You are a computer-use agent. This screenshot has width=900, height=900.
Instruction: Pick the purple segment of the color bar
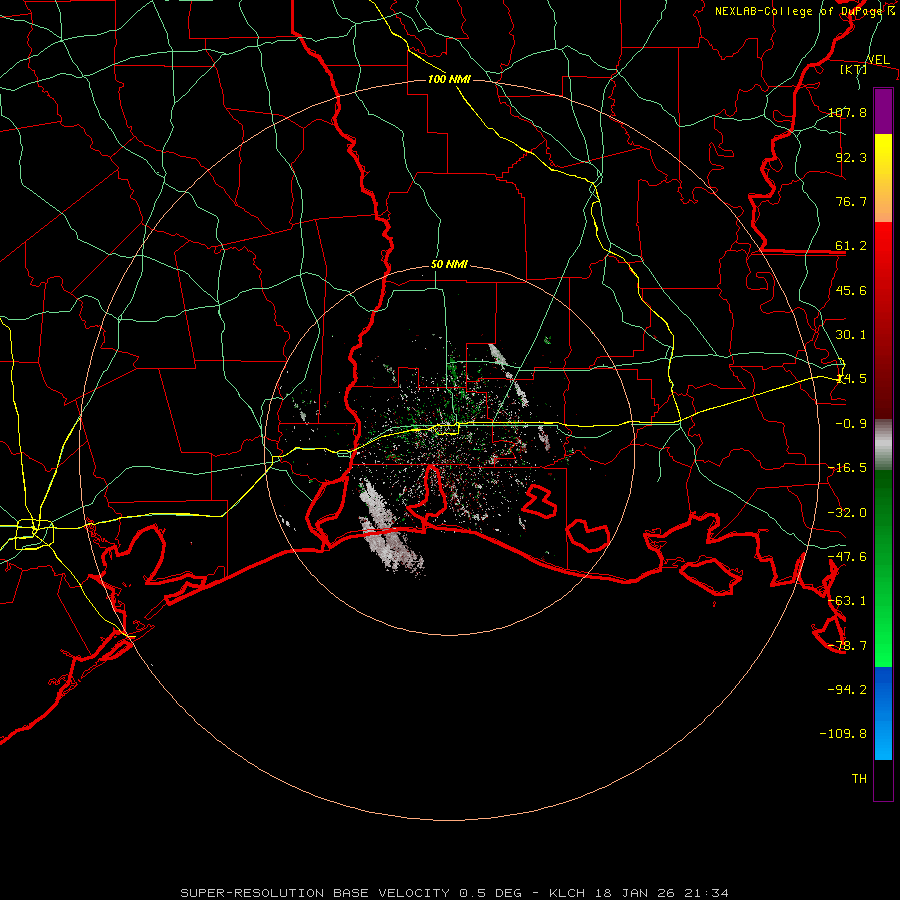(883, 112)
